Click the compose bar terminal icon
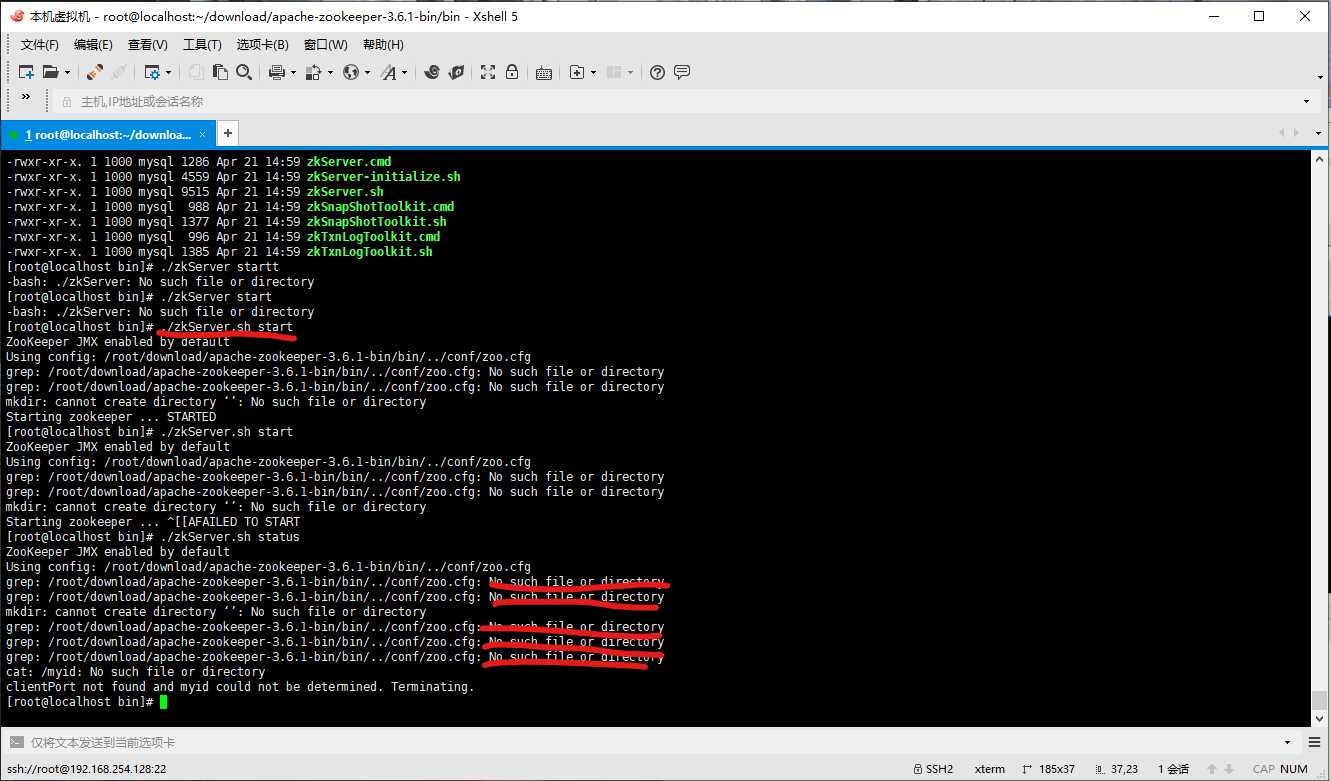1331x781 pixels. point(15,743)
